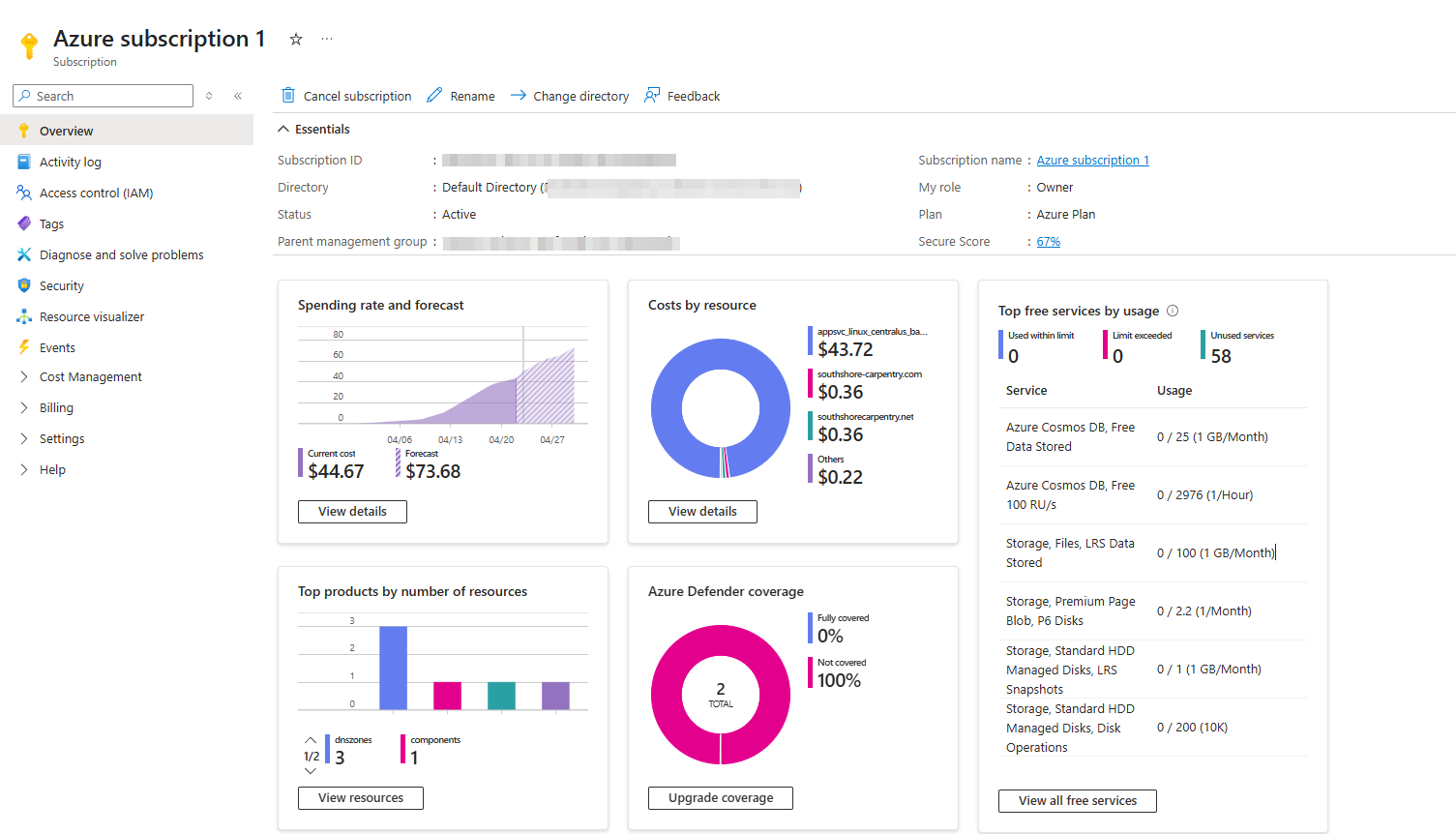The width and height of the screenshot is (1456, 834).
Task: Click the Forecast $73.68 value
Action: click(432, 471)
